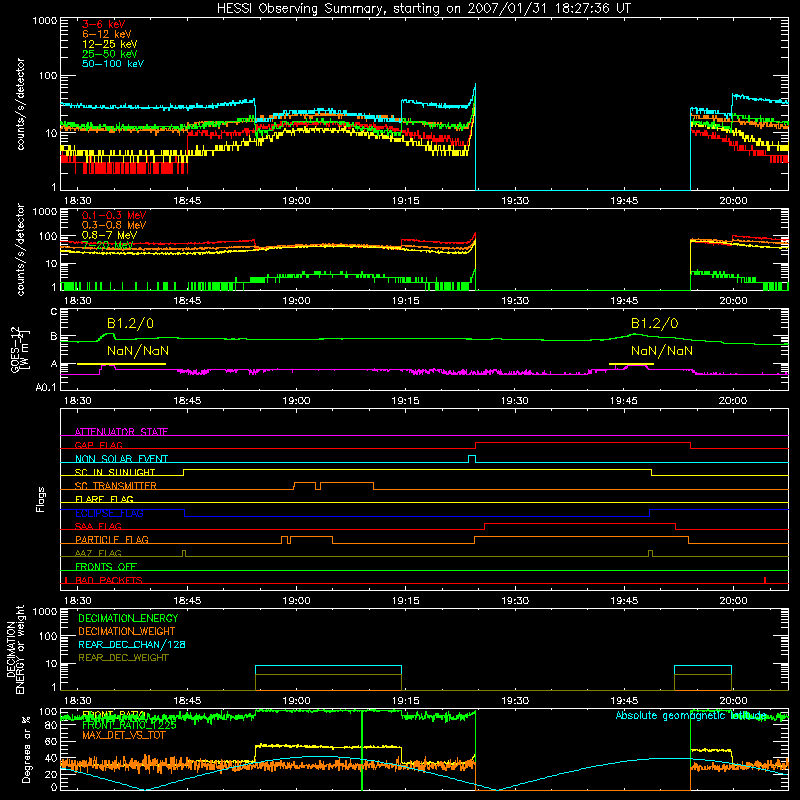Click the ATTENUATOR_STATE flag label

pos(121,432)
